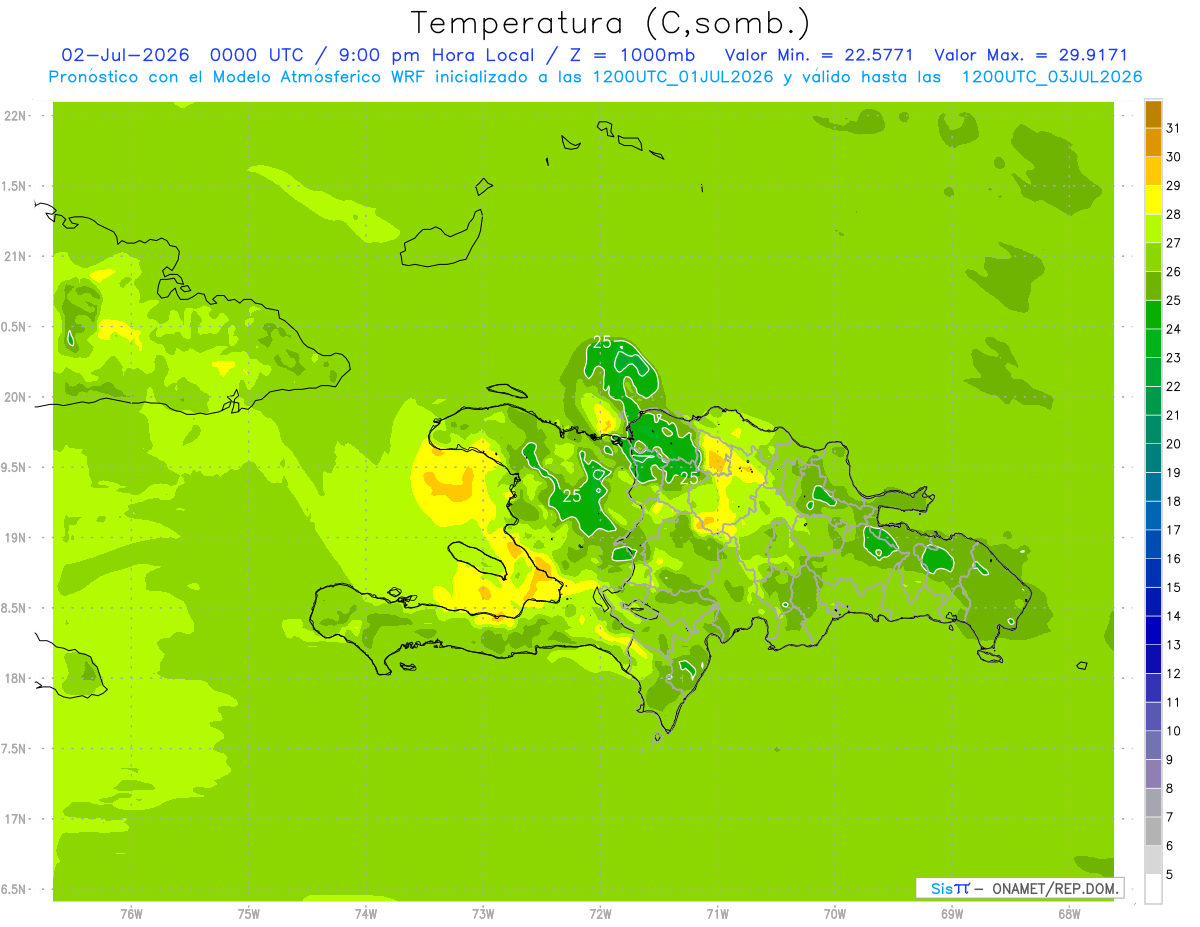Click the '10' legend scale value
This screenshot has width=1200, height=927.
tap(1173, 732)
